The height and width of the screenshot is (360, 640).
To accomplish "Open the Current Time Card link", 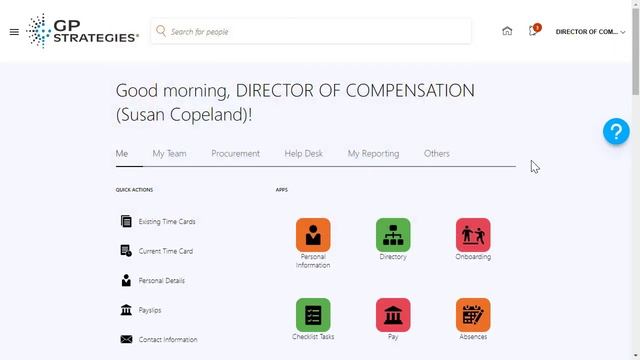I will click(x=166, y=251).
